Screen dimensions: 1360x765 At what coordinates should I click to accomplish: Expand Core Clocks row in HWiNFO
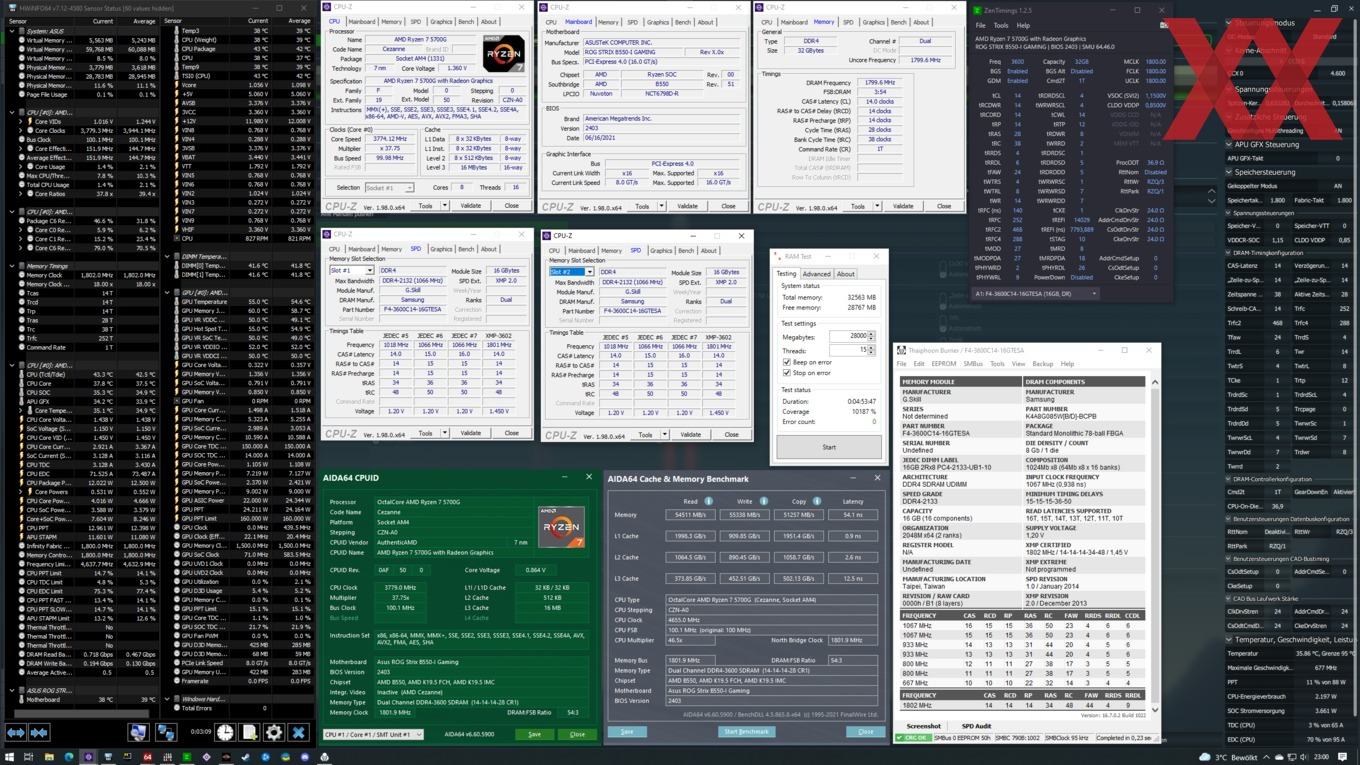tap(20, 130)
